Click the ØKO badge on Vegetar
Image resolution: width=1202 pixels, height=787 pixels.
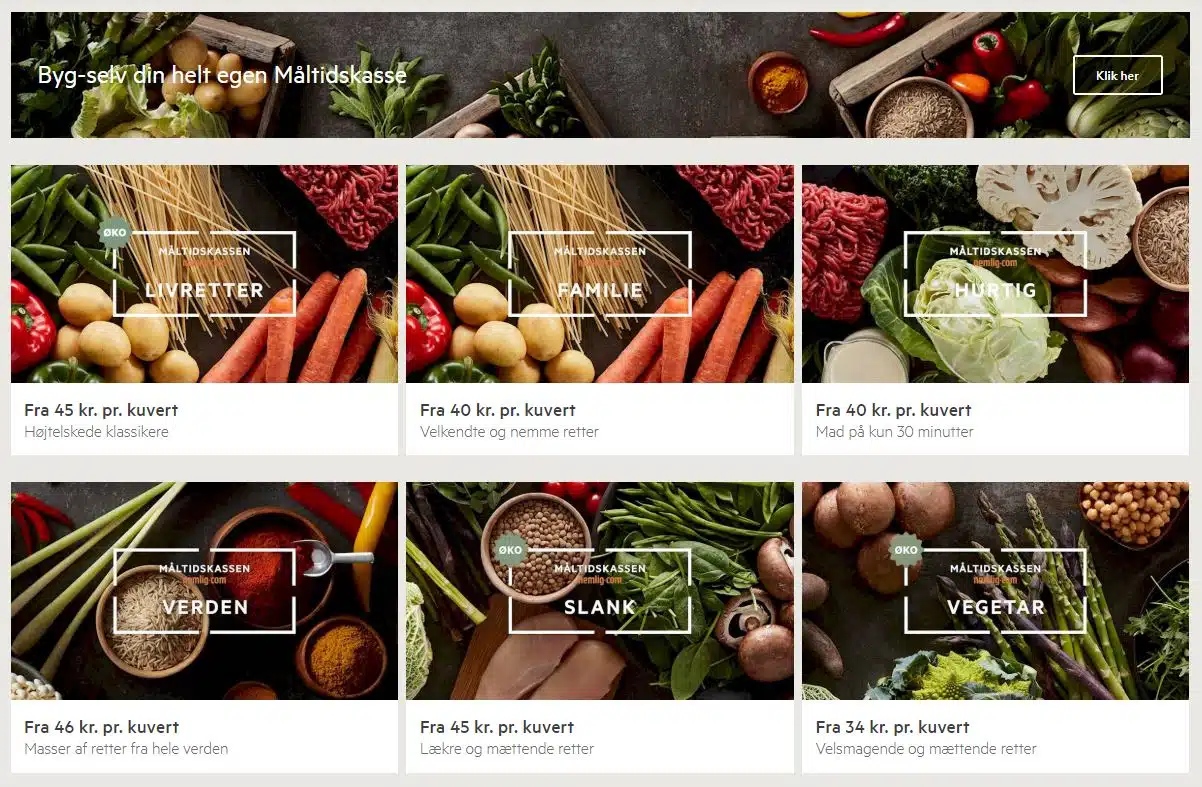click(906, 550)
